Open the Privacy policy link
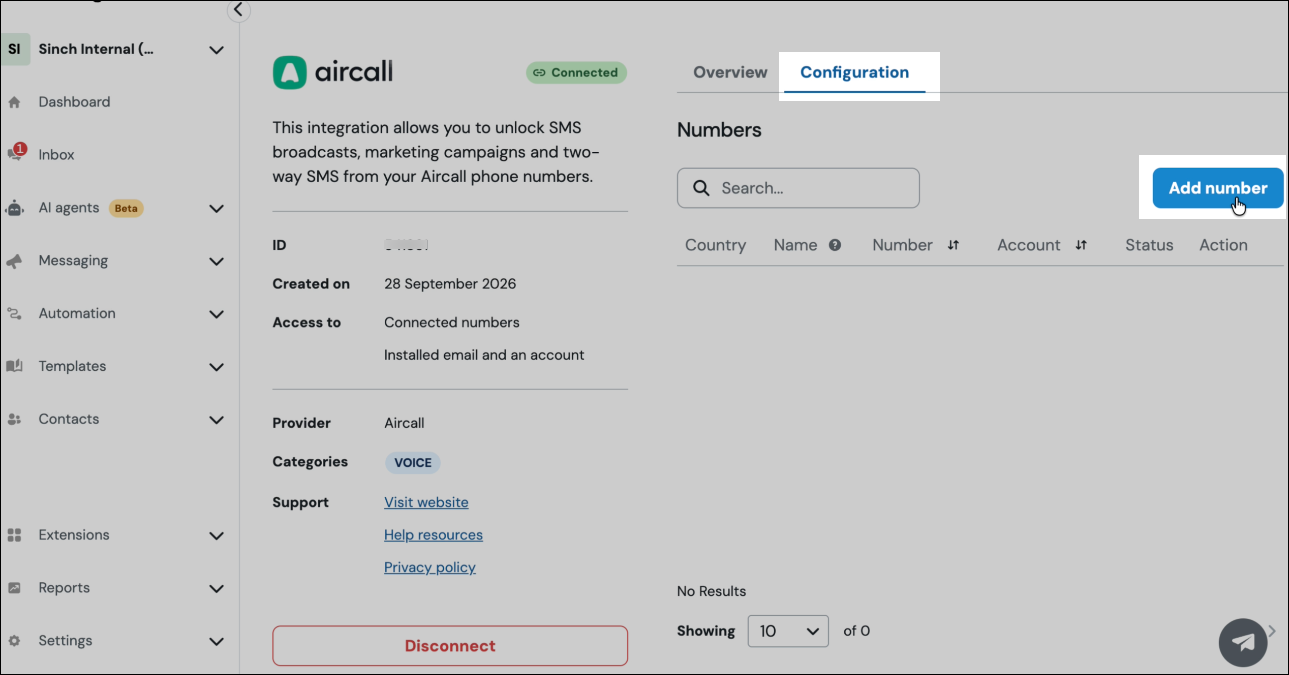Viewport: 1289px width, 675px height. (430, 567)
